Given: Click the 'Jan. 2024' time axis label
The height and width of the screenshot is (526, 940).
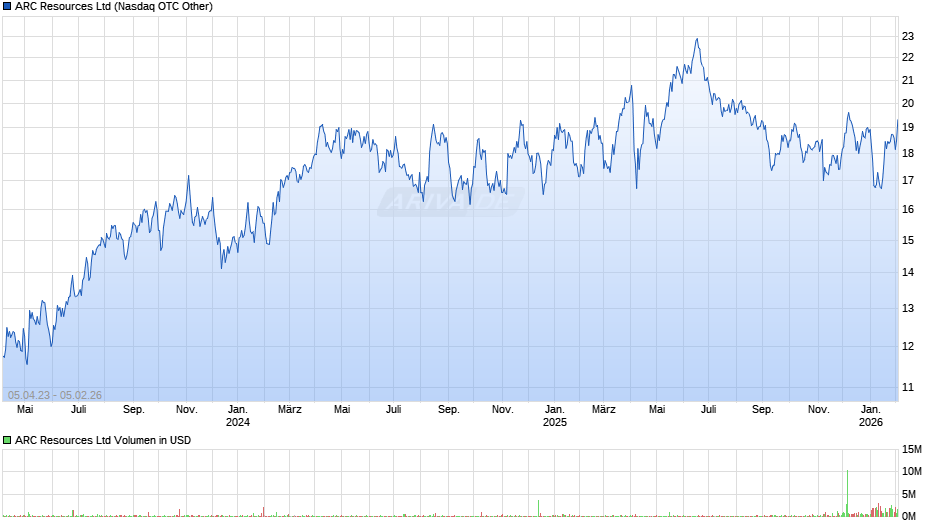Looking at the screenshot, I should [x=237, y=416].
